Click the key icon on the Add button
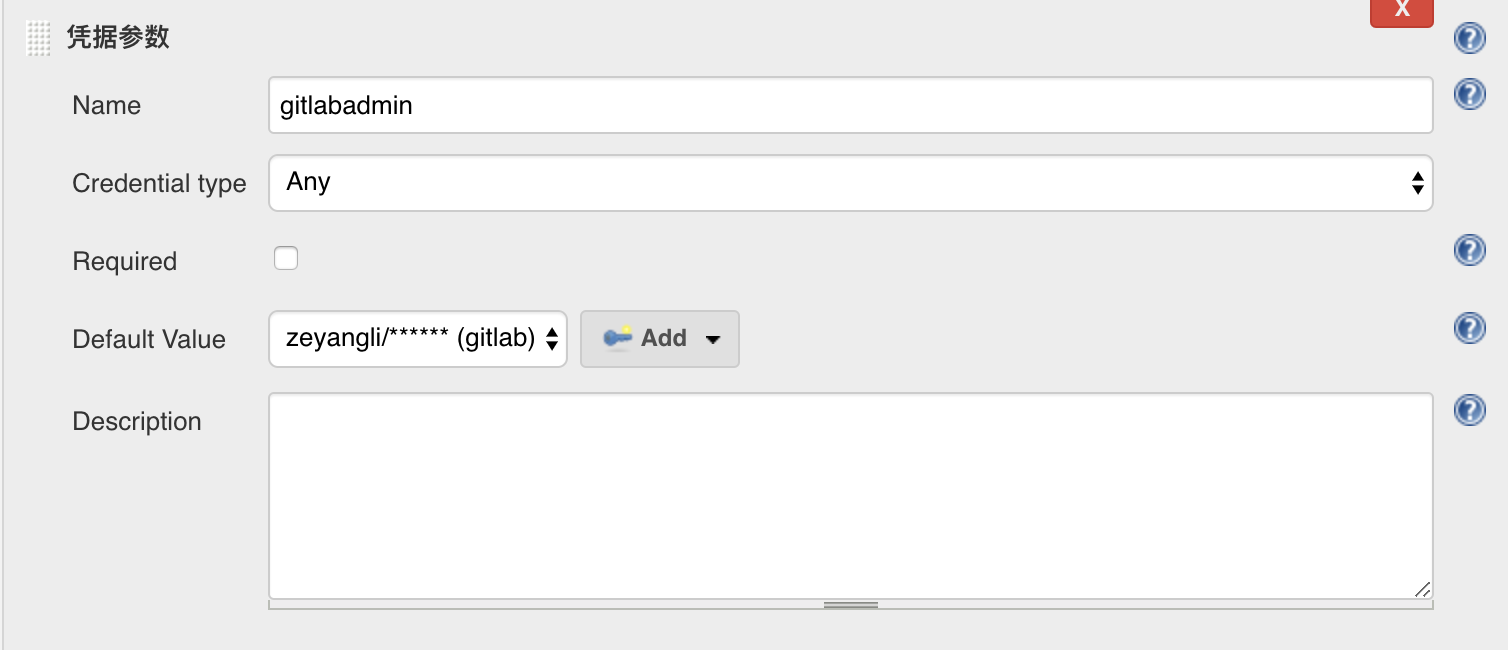The image size is (1508, 650). tap(618, 338)
